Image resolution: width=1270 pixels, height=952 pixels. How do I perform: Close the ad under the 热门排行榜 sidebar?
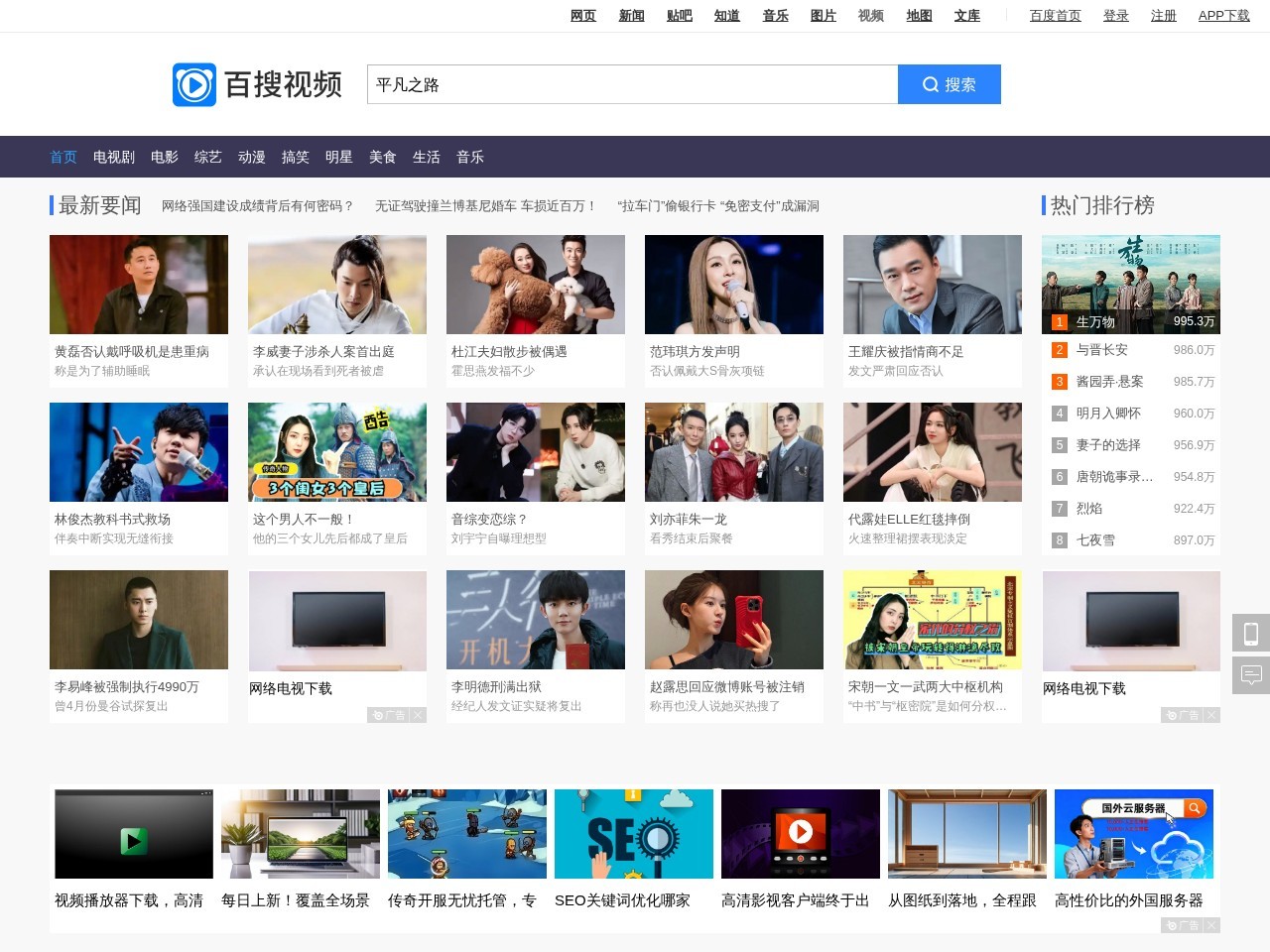tap(1212, 715)
